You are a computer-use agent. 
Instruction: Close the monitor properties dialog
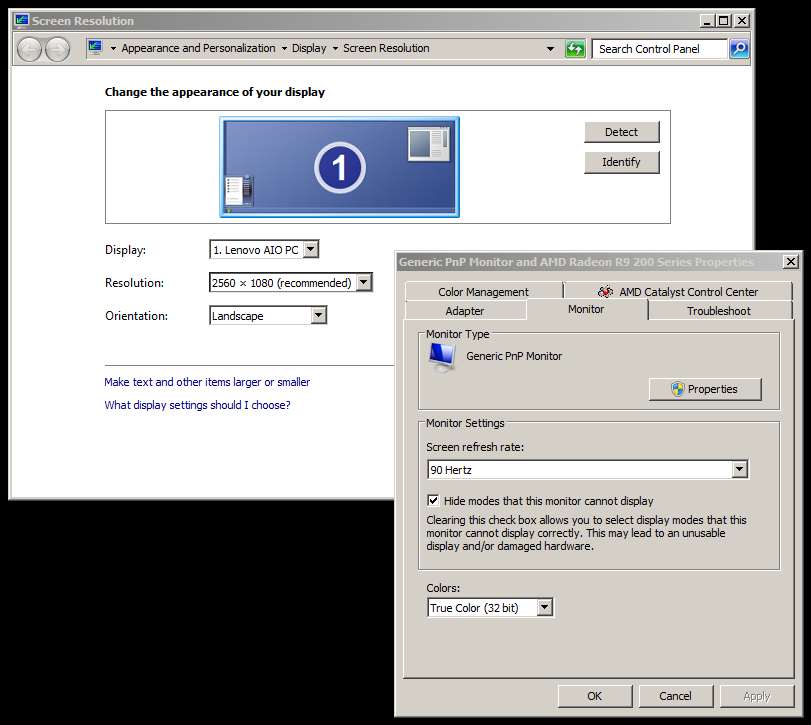(790, 262)
